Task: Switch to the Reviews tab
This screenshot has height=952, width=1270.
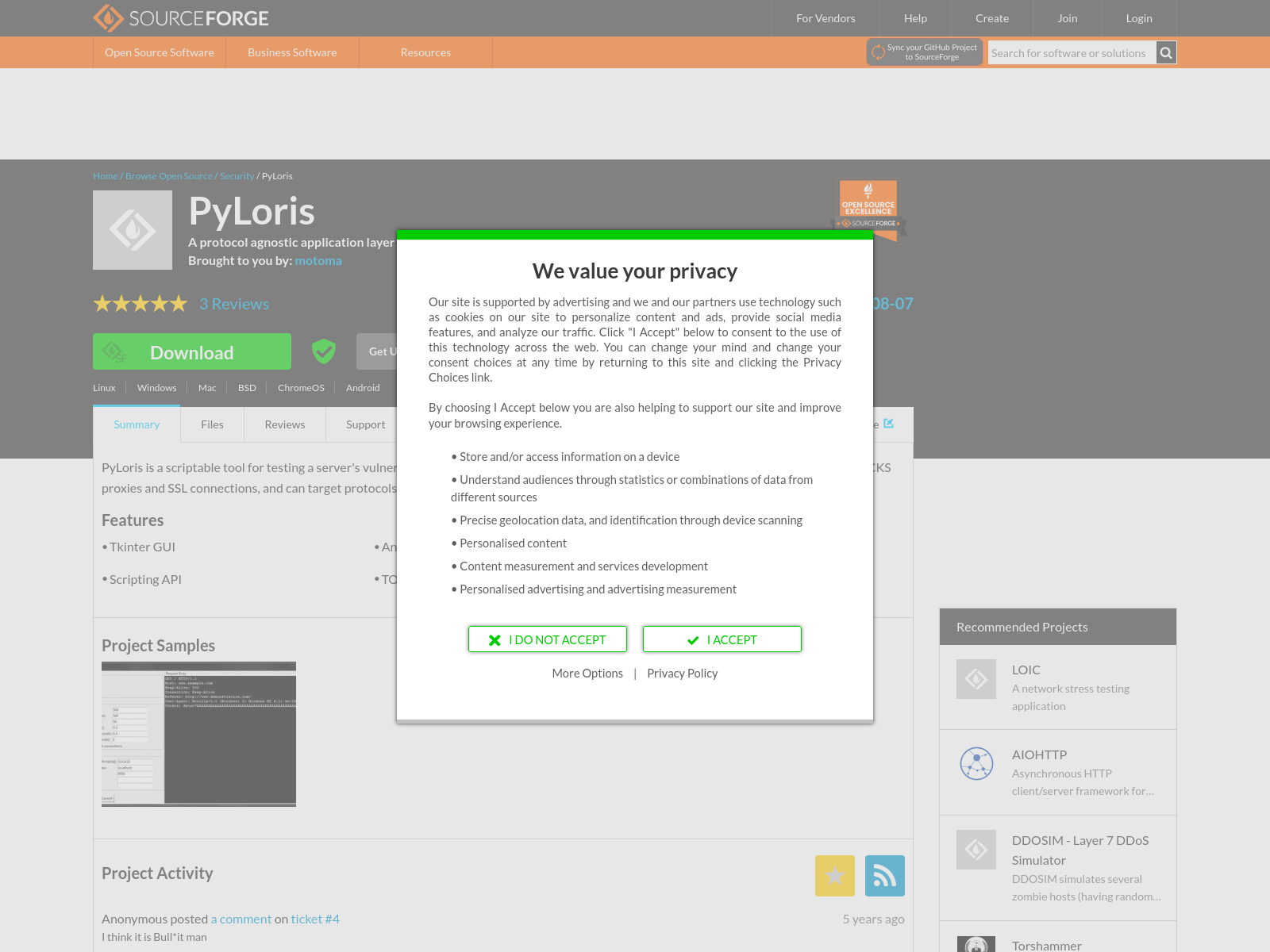Action: click(285, 424)
